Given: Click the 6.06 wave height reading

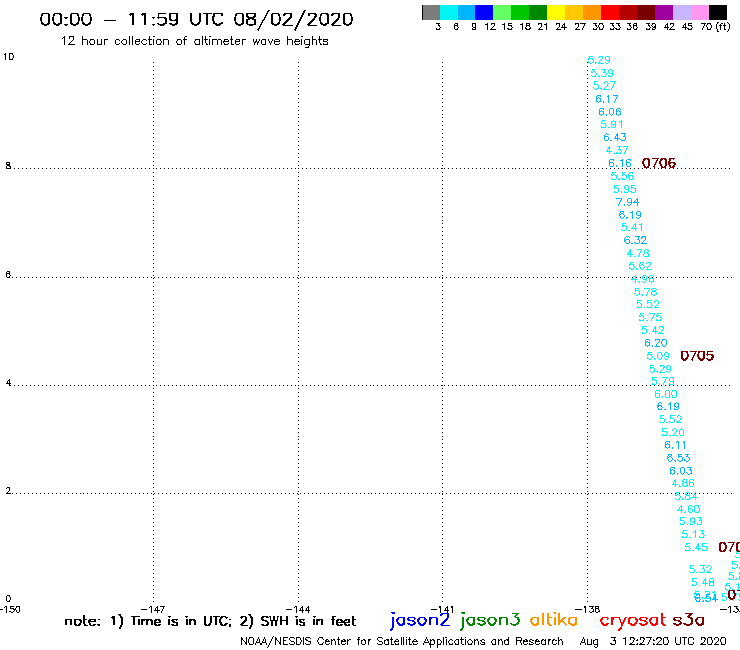Looking at the screenshot, I should (610, 112).
